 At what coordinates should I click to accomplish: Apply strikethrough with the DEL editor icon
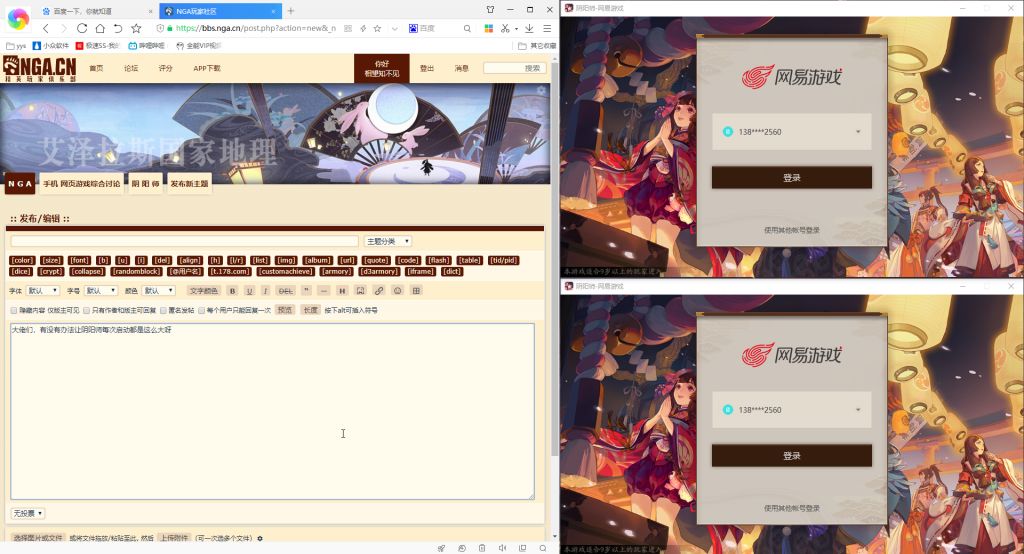(x=285, y=291)
